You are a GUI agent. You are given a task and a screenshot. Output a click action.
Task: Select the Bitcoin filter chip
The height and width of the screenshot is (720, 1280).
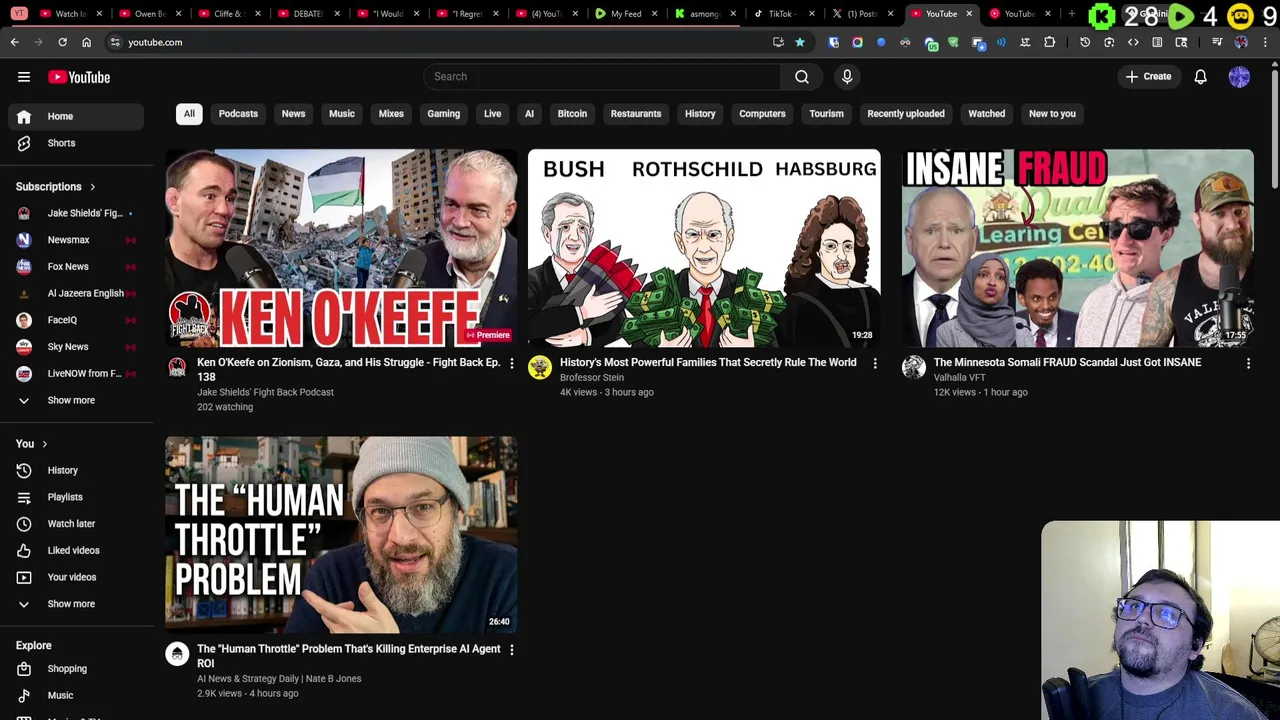click(x=572, y=114)
